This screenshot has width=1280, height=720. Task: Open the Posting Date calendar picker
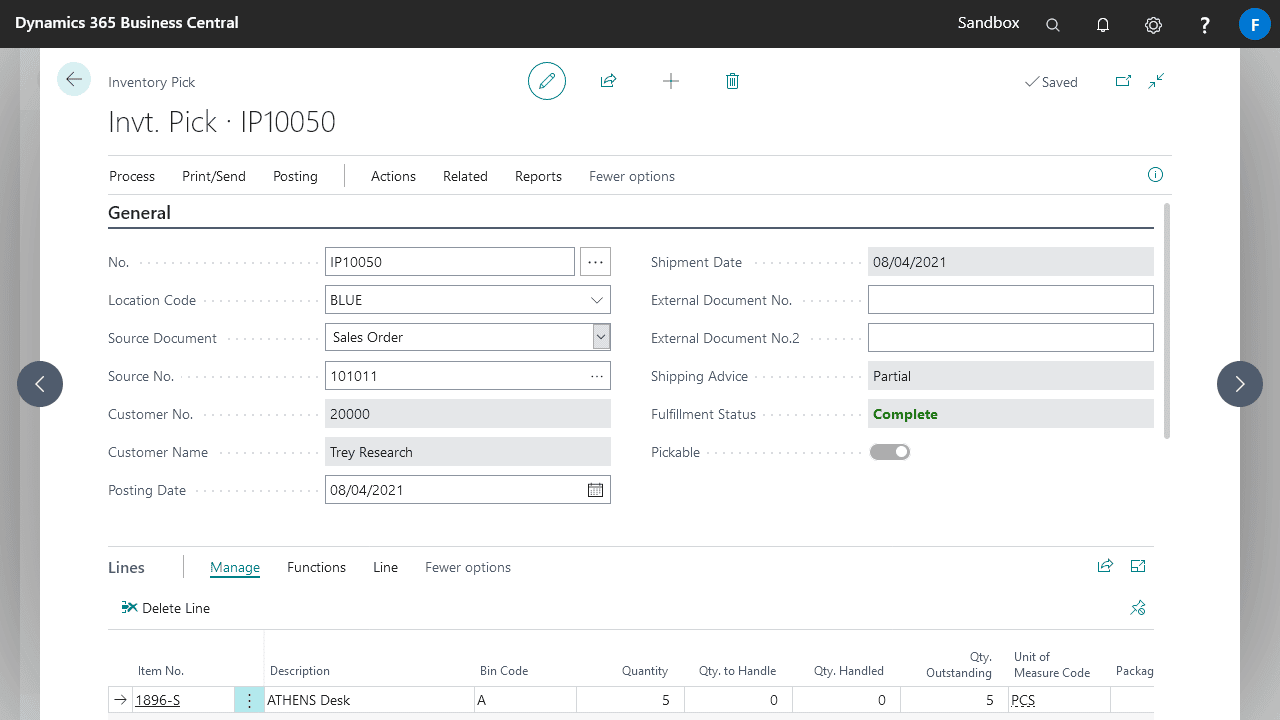pyautogui.click(x=595, y=489)
